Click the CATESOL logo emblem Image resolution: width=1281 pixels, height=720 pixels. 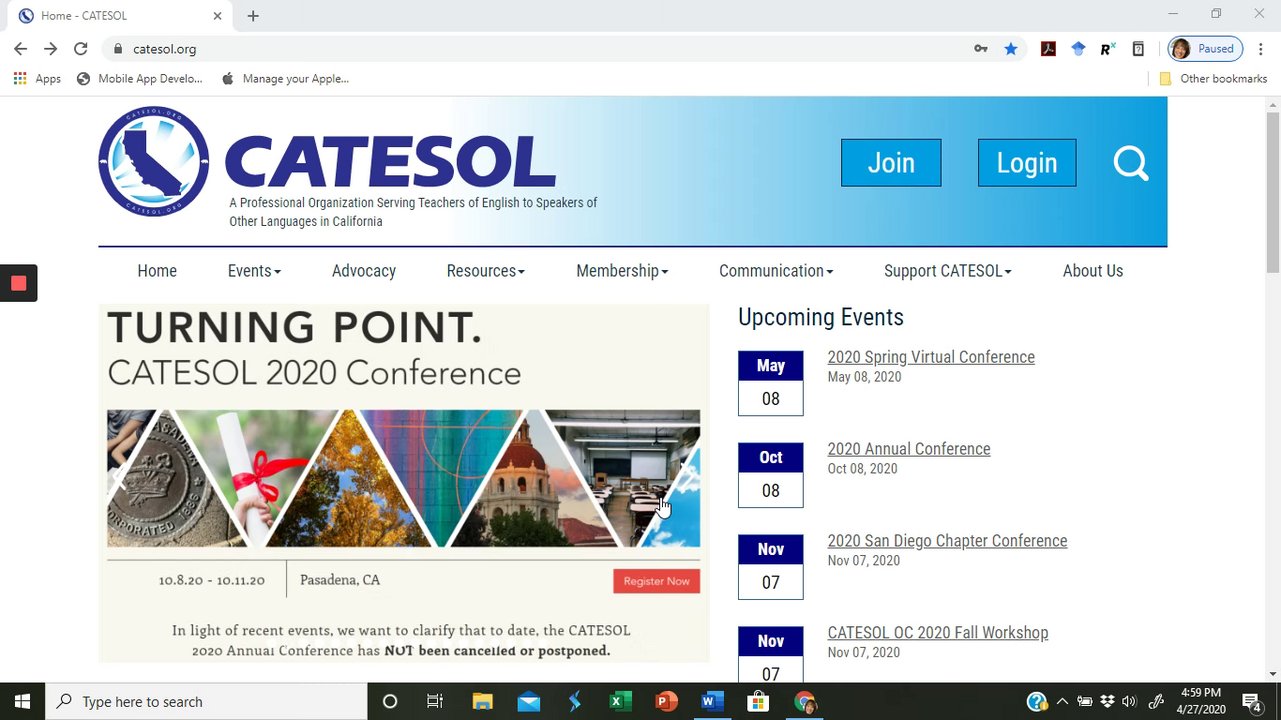[x=154, y=161]
